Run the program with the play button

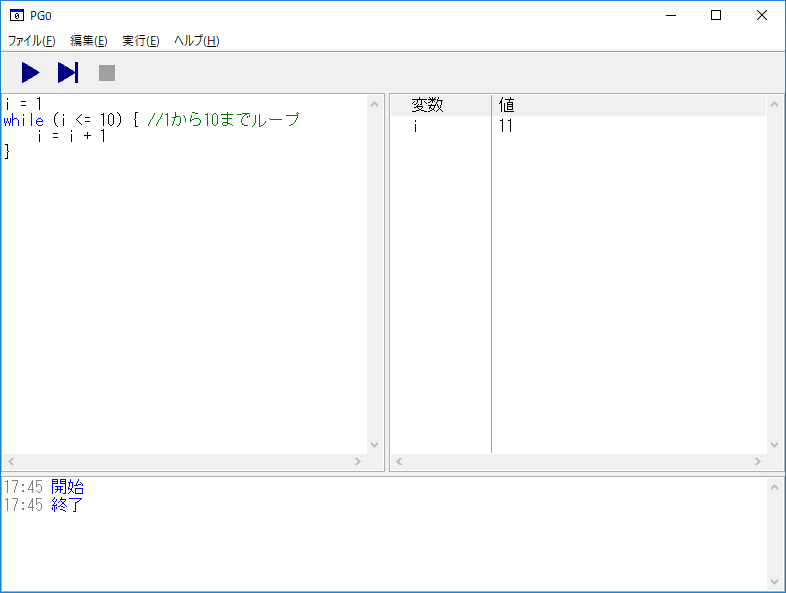point(31,73)
